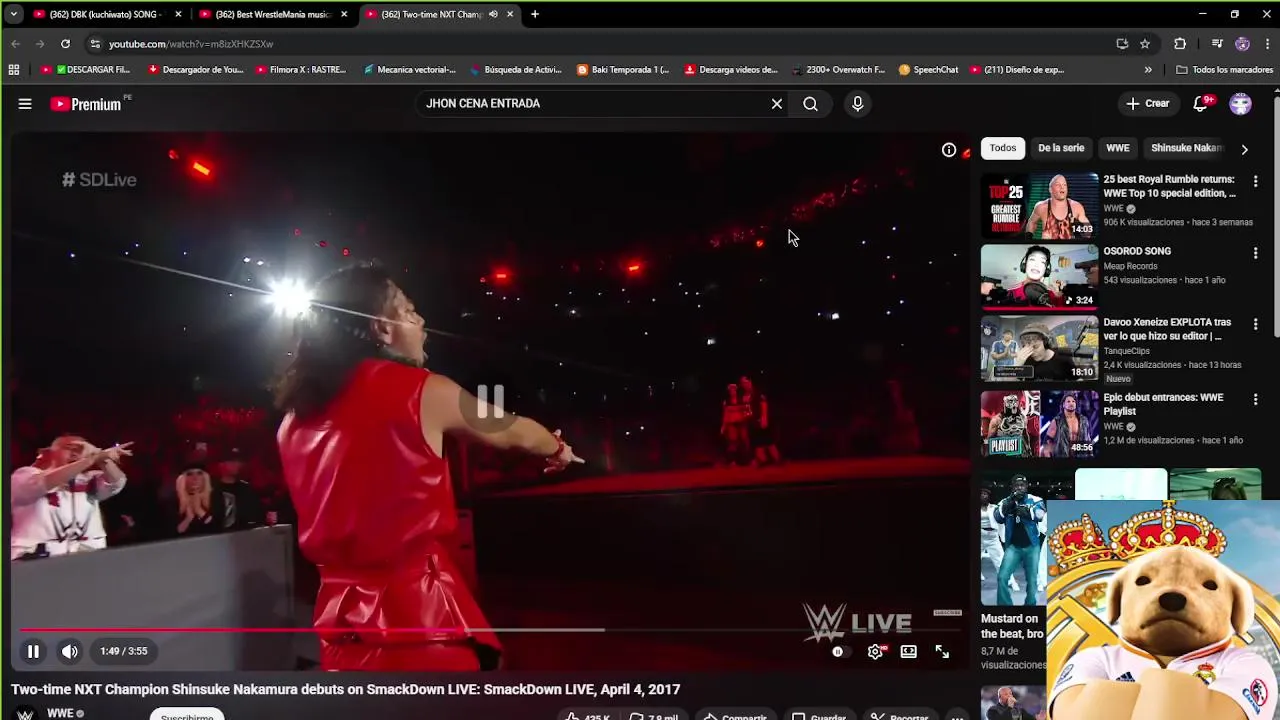Screen dimensions: 1280x720
Task: Mute the tab via its audio speaker icon
Action: tap(493, 15)
